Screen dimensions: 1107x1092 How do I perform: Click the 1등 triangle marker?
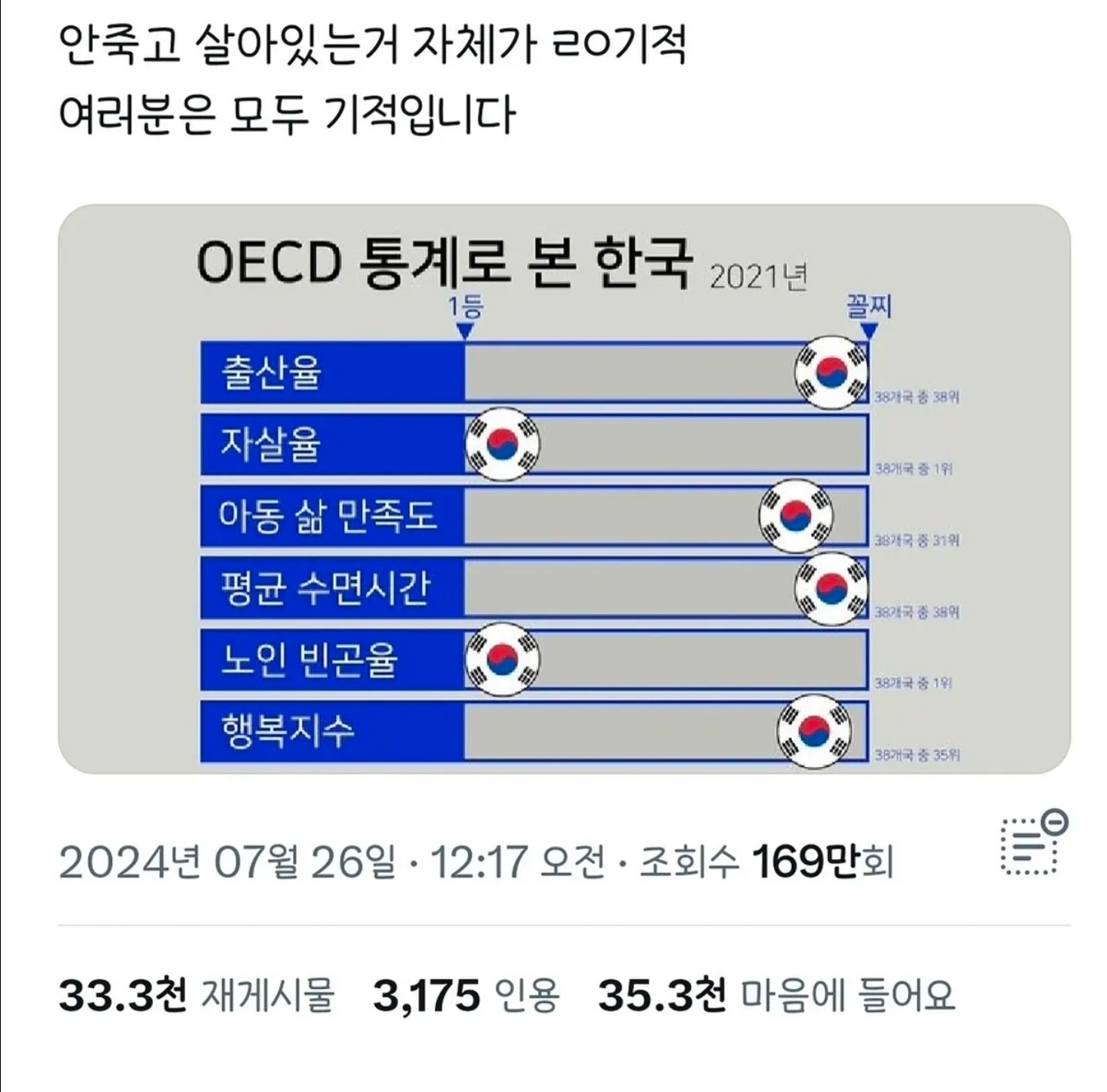[x=464, y=330]
